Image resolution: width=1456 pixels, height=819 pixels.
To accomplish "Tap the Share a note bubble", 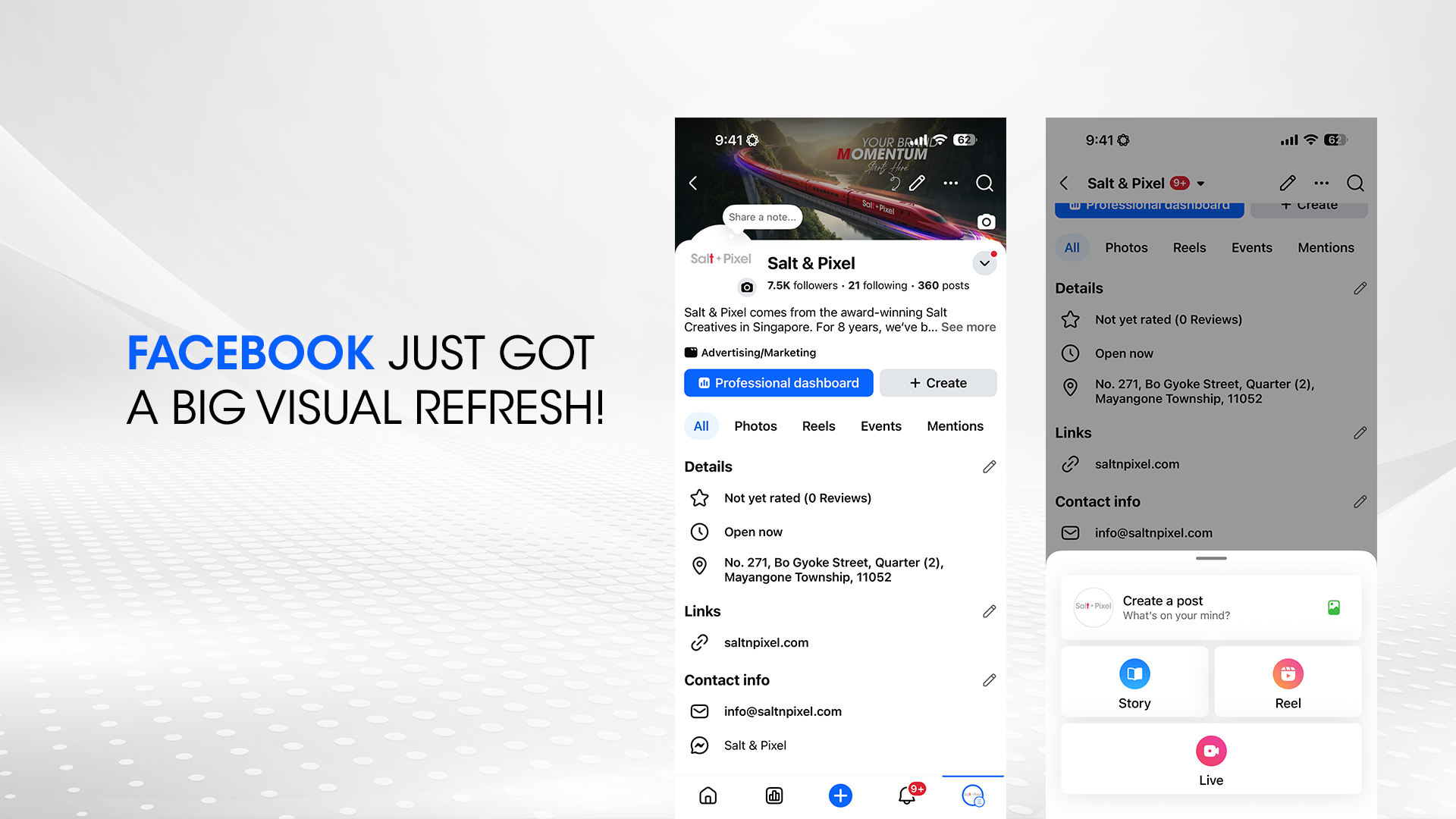I will point(762,217).
